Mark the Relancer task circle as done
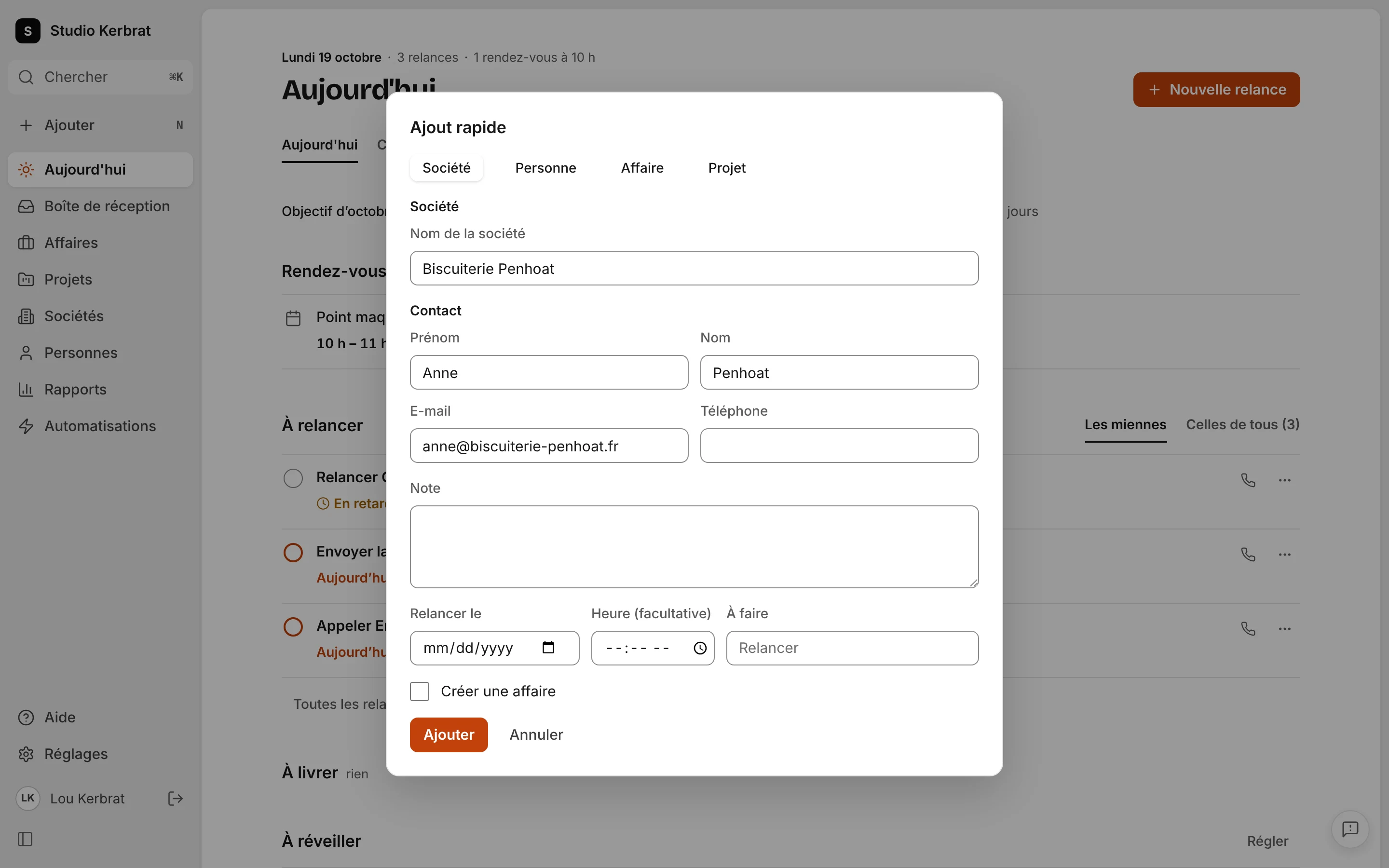This screenshot has width=1389, height=868. point(293,478)
